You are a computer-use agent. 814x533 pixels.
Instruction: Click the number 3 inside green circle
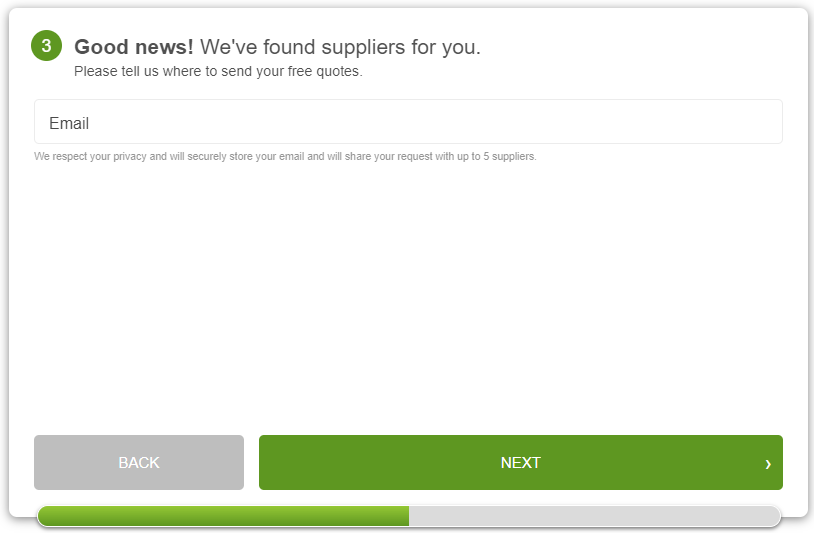pyautogui.click(x=46, y=46)
